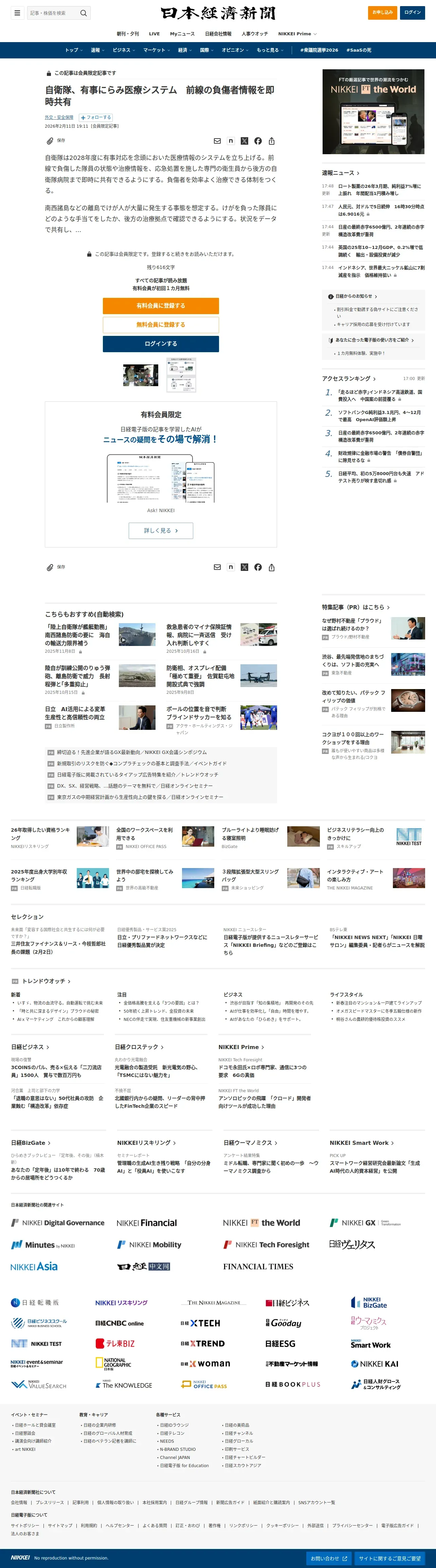Click the top upload share icon
Image resolution: width=436 pixels, height=1568 pixels.
point(272,141)
